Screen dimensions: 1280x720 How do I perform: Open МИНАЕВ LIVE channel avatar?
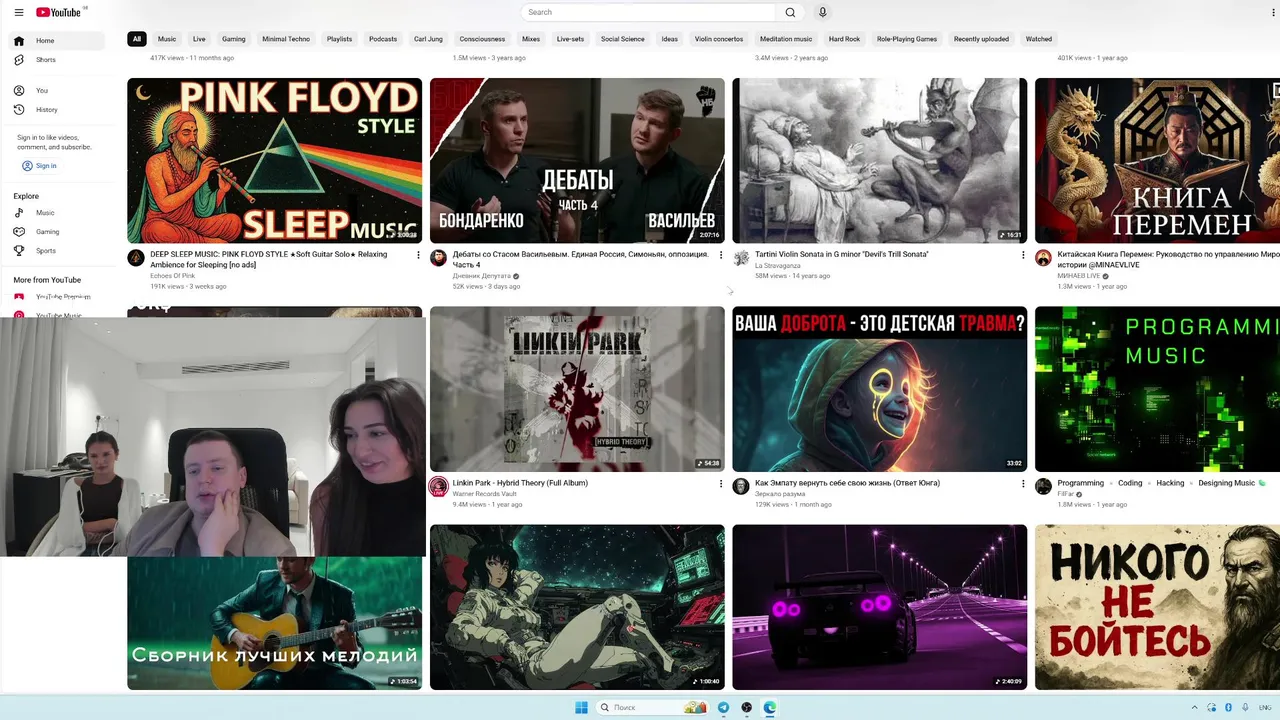click(1043, 258)
